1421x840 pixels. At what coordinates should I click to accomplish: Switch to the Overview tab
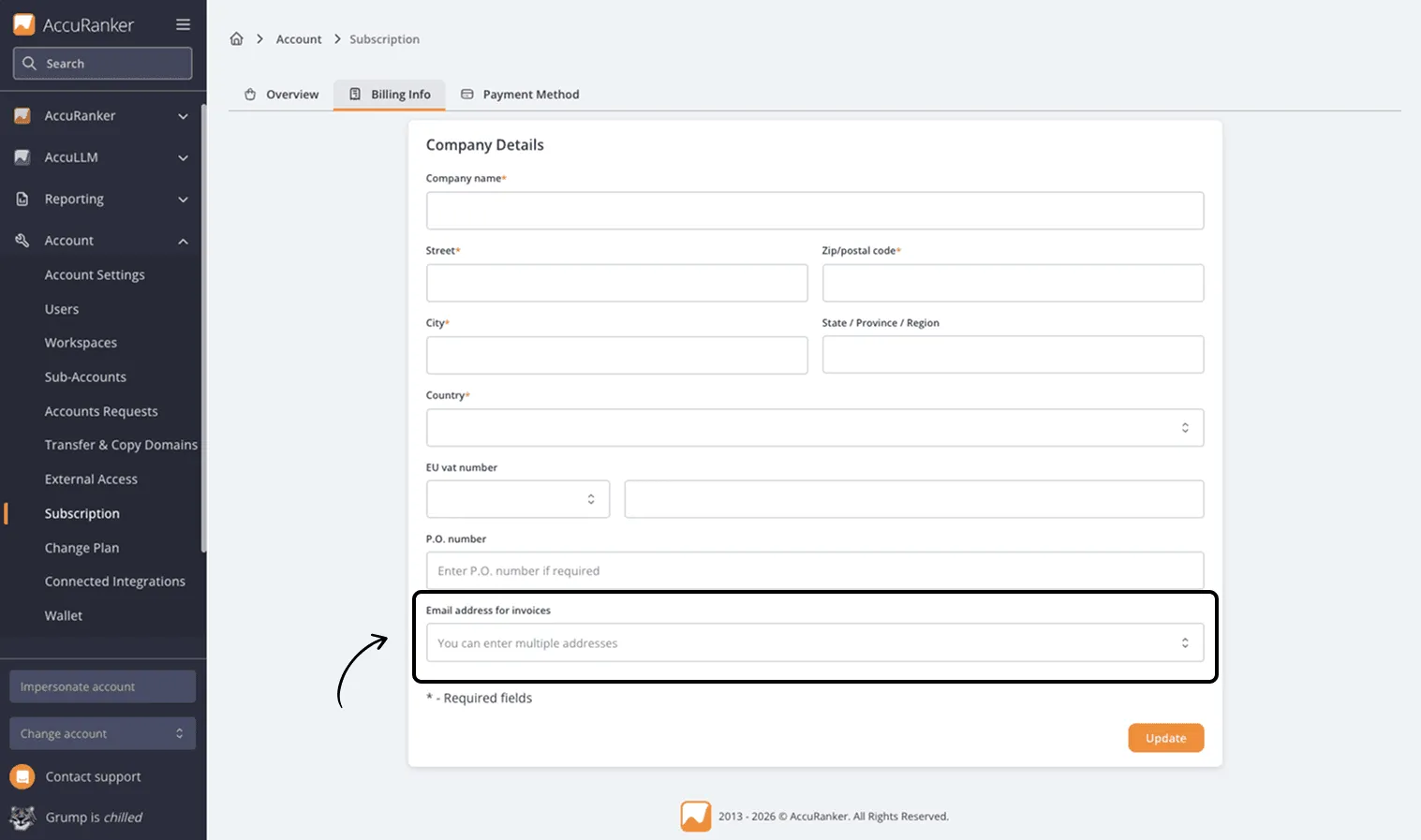(279, 94)
